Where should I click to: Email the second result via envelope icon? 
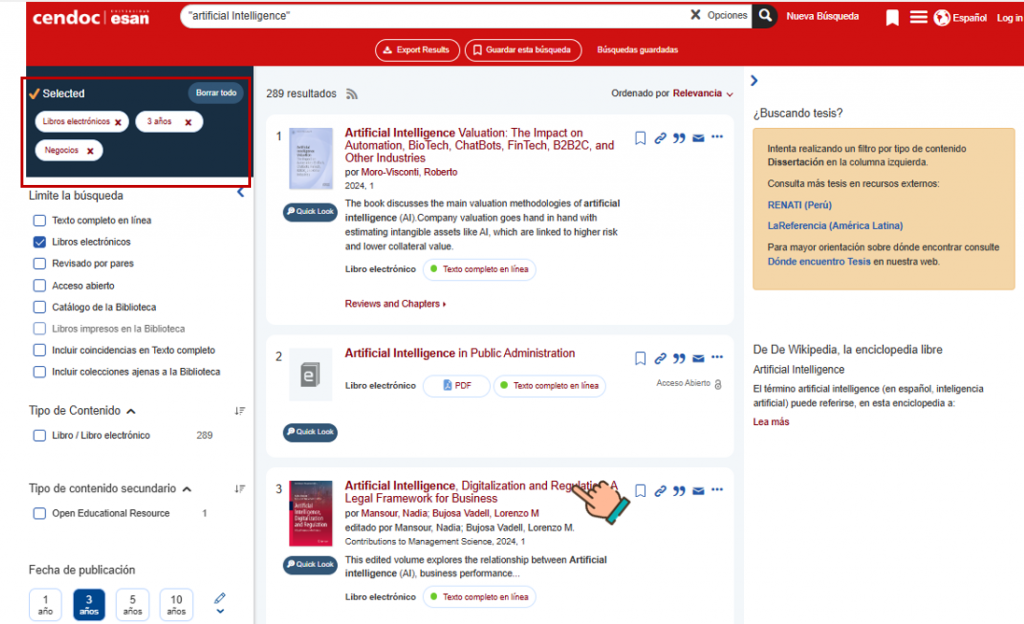[698, 358]
